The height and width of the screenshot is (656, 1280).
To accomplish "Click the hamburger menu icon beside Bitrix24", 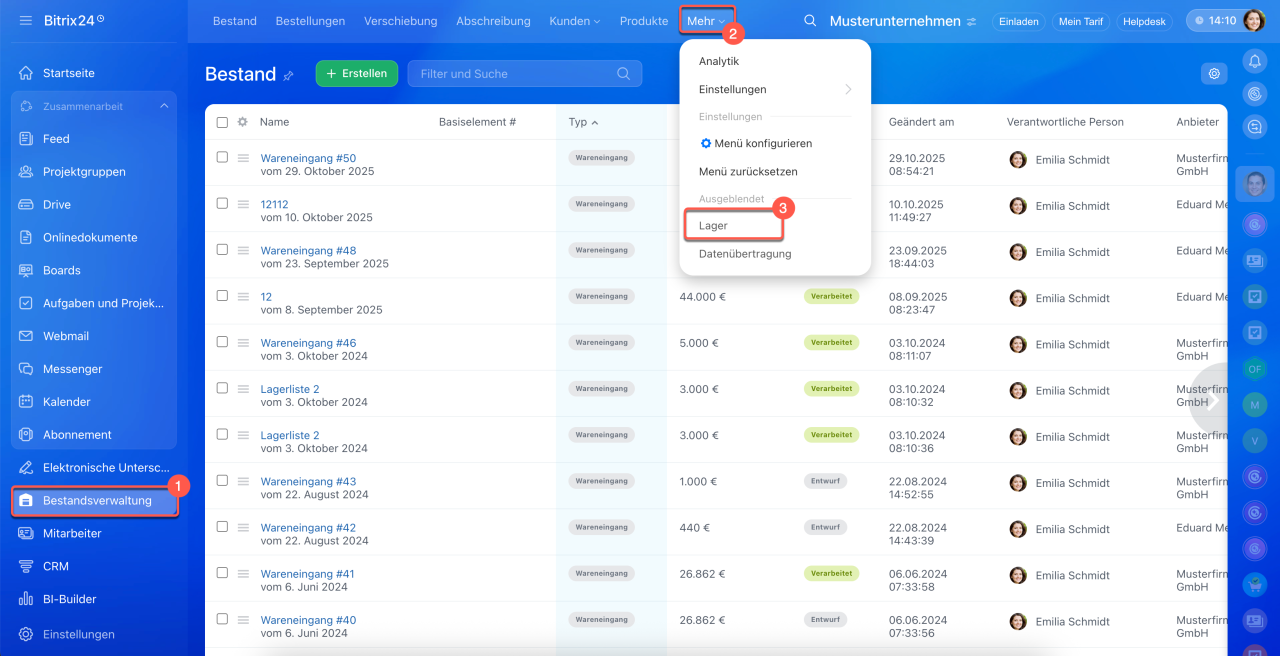I will point(25,20).
